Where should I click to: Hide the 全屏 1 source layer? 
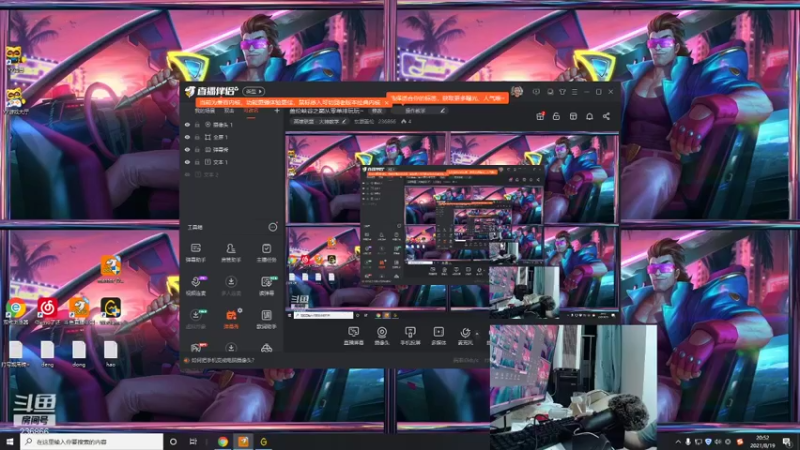click(x=187, y=137)
